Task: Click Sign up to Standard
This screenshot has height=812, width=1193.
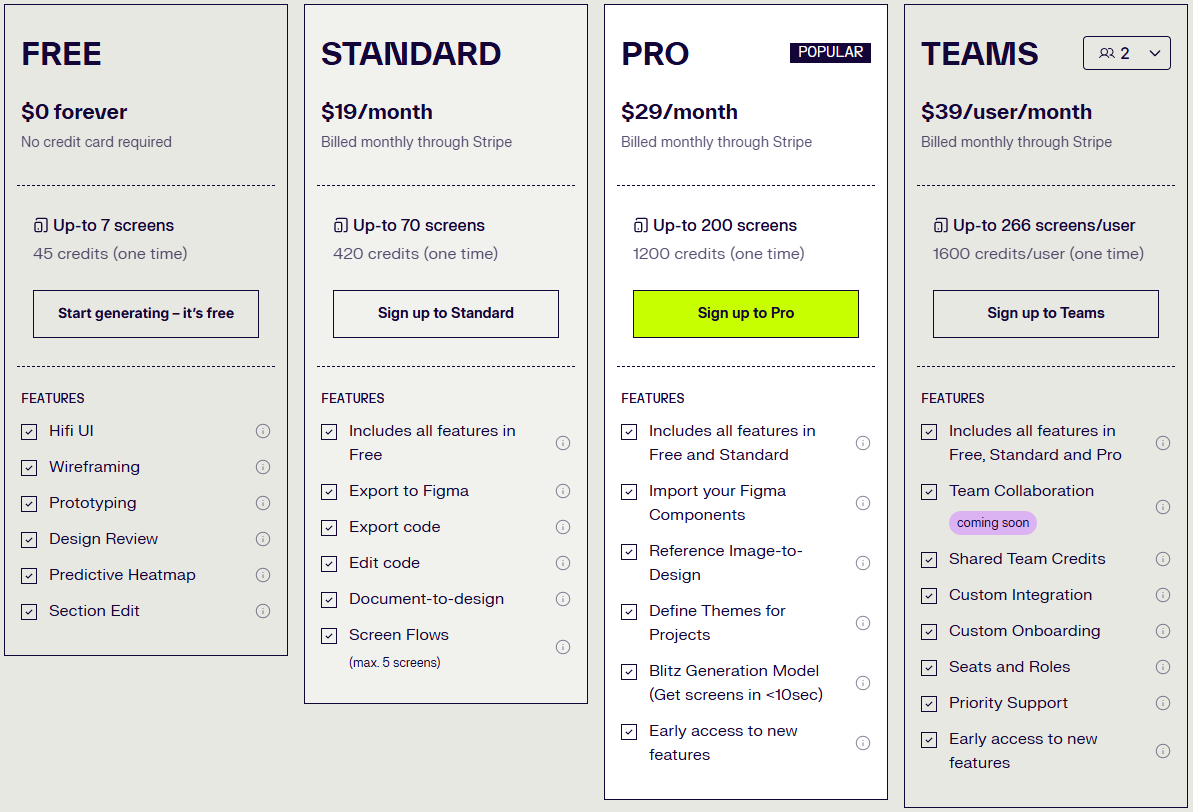Action: [445, 313]
